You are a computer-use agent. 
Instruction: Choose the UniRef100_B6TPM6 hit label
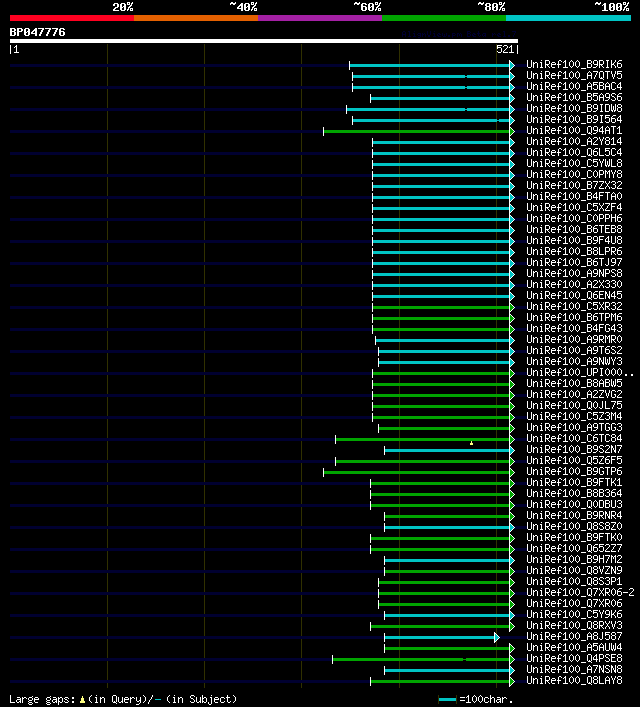pyautogui.click(x=574, y=317)
